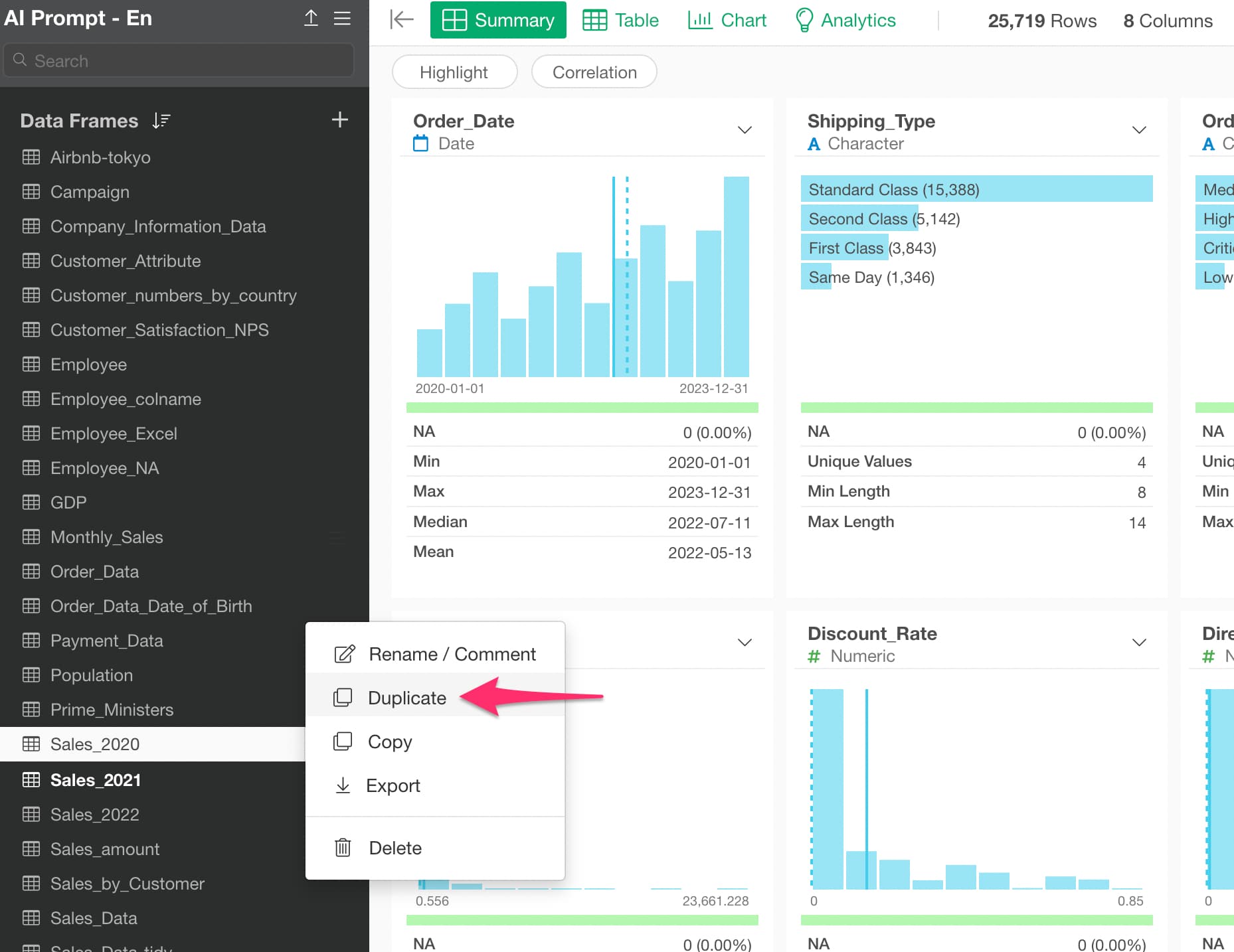Viewport: 1234px width, 952px height.
Task: Open the Discount_Rate column dropdown arrow
Action: tap(1139, 642)
